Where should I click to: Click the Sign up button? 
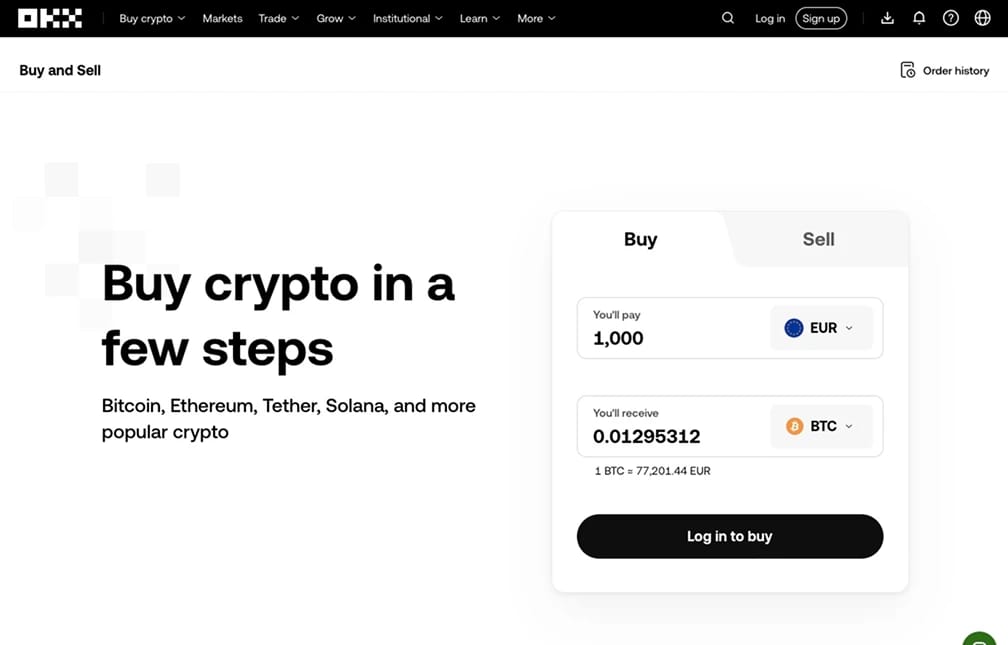click(x=821, y=18)
